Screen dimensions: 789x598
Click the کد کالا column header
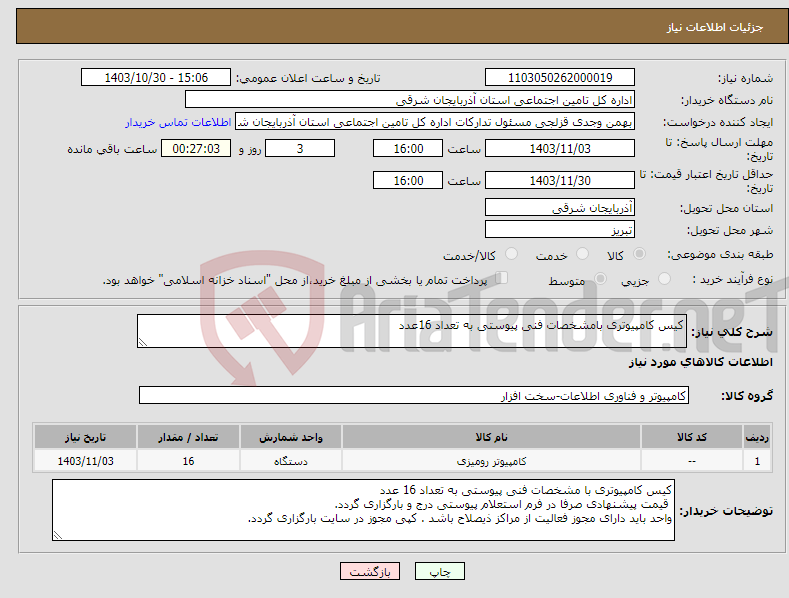click(692, 437)
